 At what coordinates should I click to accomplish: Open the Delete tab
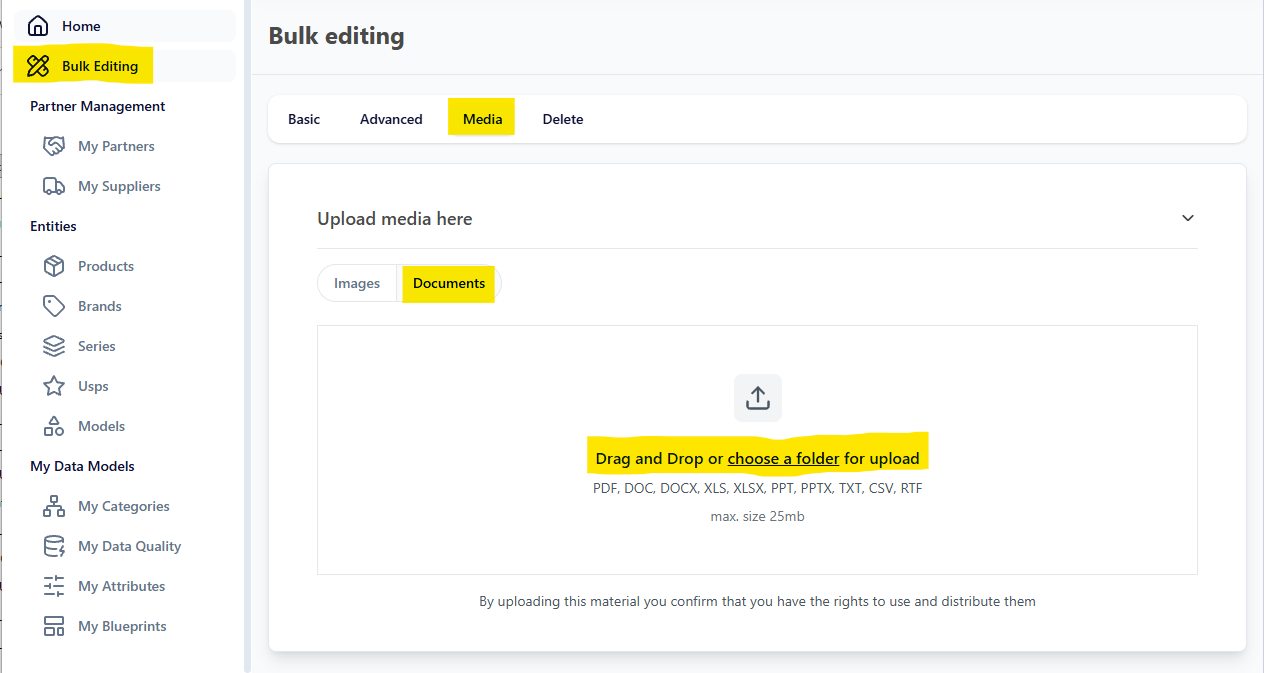tap(563, 119)
